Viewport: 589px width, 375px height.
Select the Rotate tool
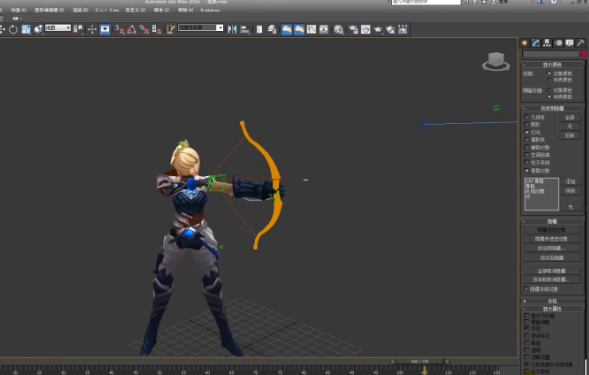[13, 29]
